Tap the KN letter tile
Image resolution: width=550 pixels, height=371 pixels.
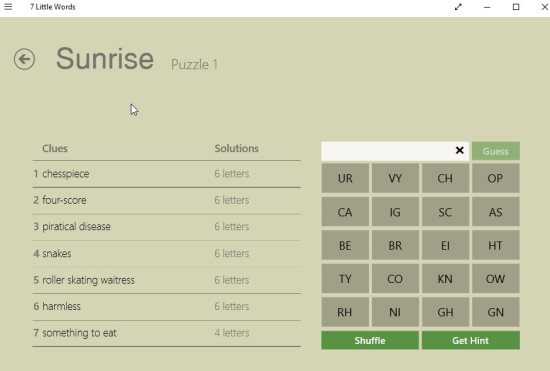pos(445,279)
